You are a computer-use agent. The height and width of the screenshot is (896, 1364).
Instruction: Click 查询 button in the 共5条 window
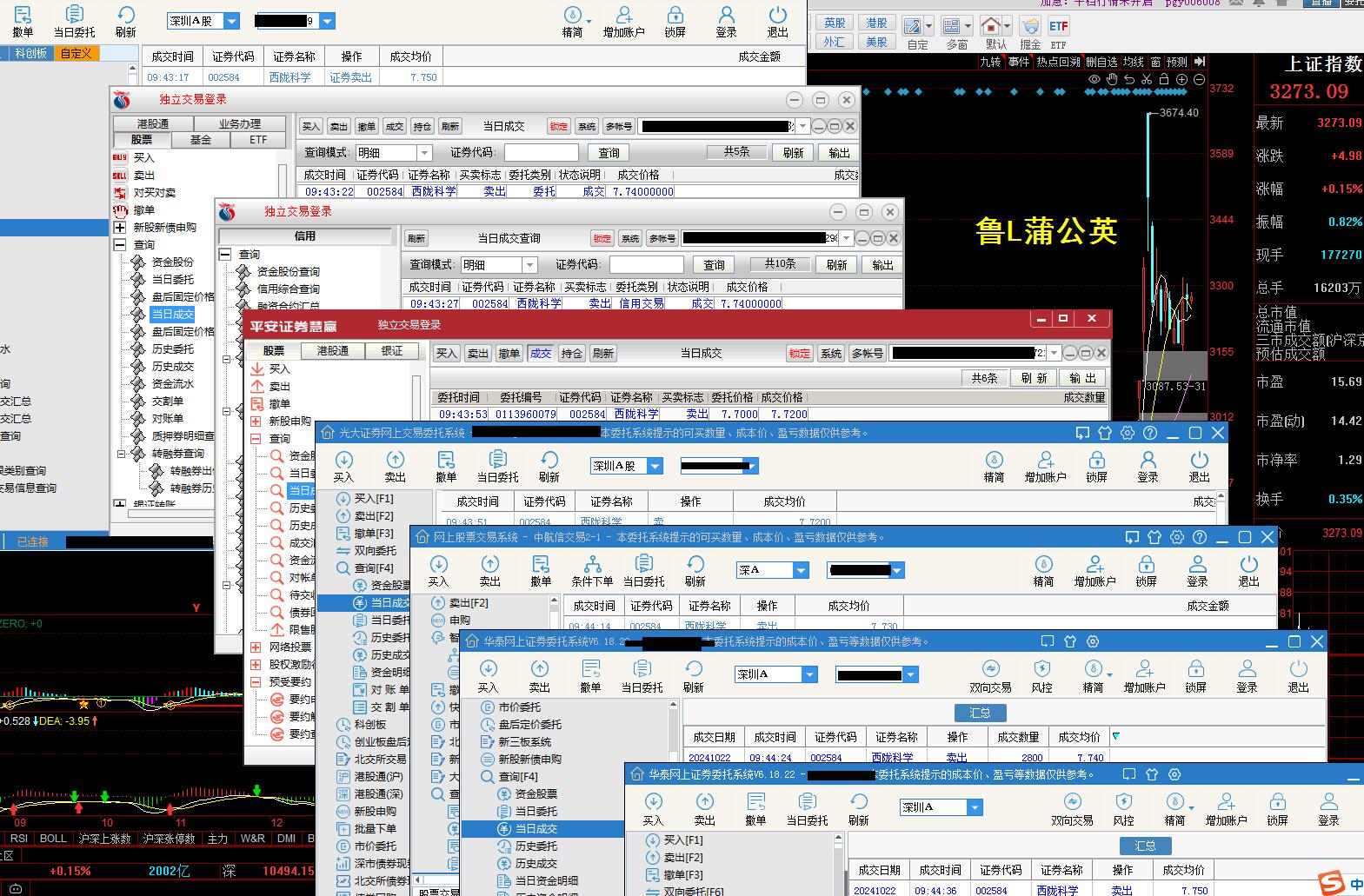tap(609, 153)
